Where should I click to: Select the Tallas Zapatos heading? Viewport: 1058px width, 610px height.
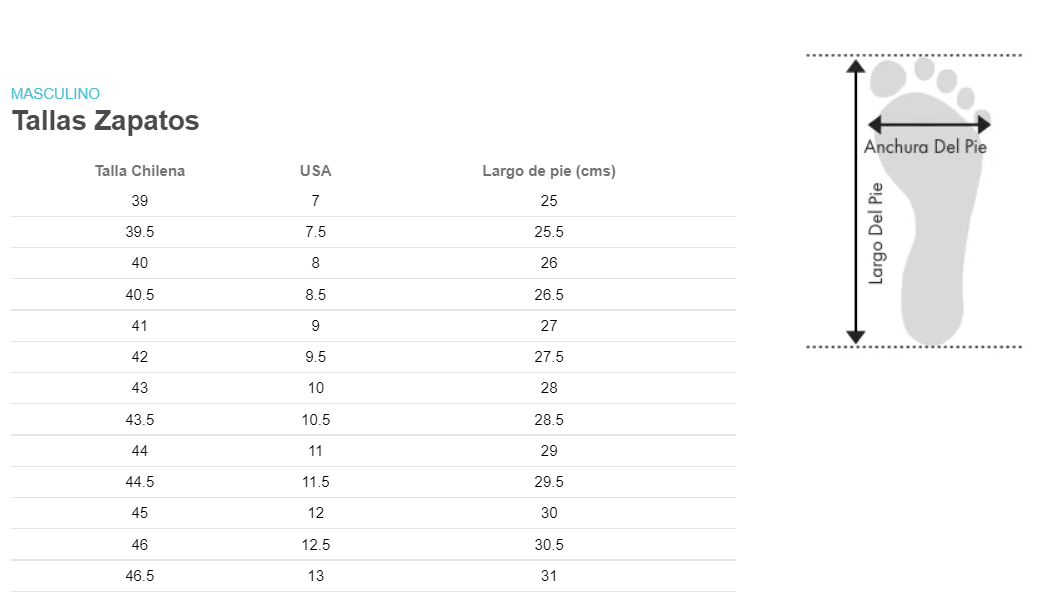105,121
